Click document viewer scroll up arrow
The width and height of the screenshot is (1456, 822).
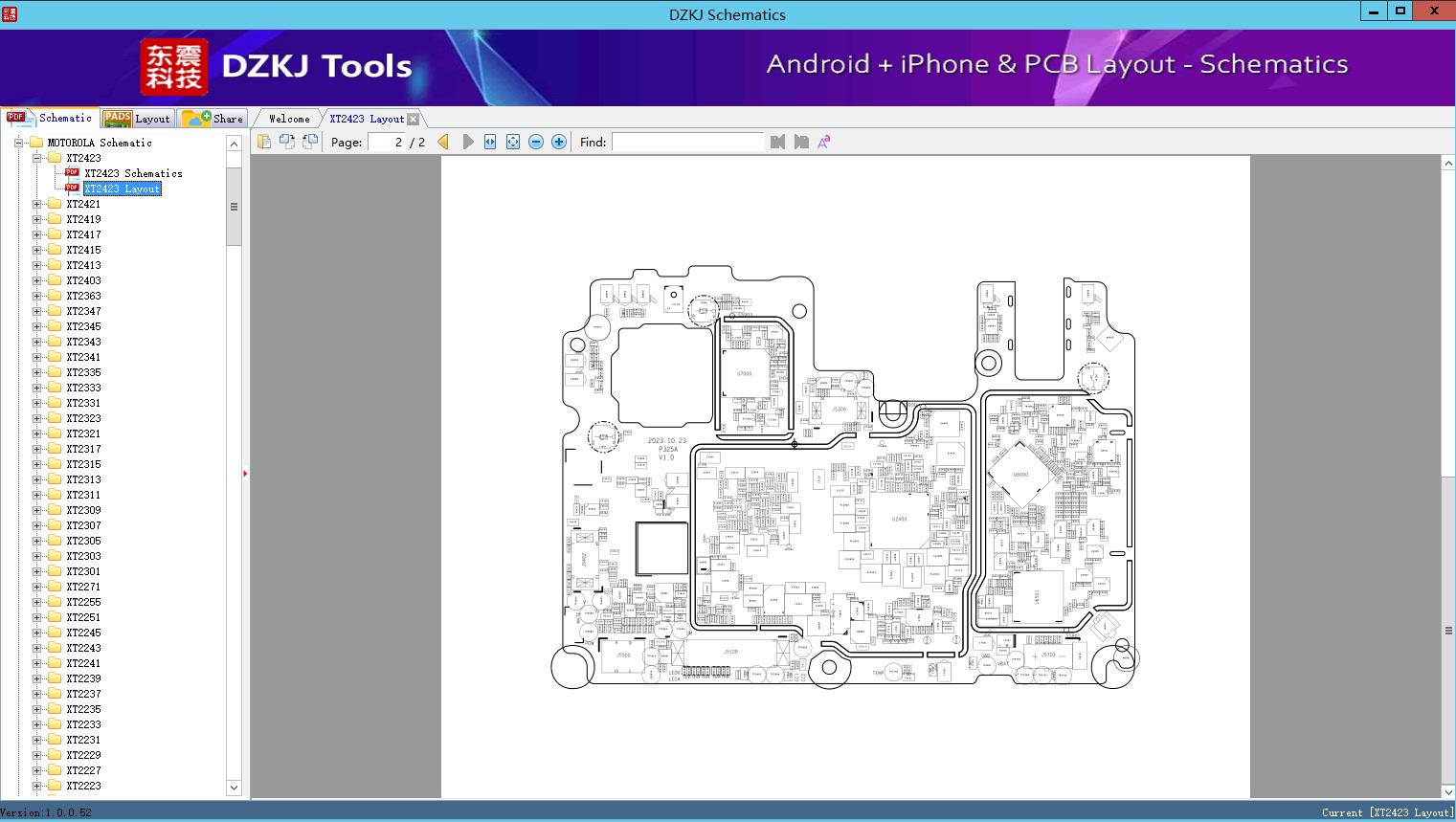point(1448,164)
